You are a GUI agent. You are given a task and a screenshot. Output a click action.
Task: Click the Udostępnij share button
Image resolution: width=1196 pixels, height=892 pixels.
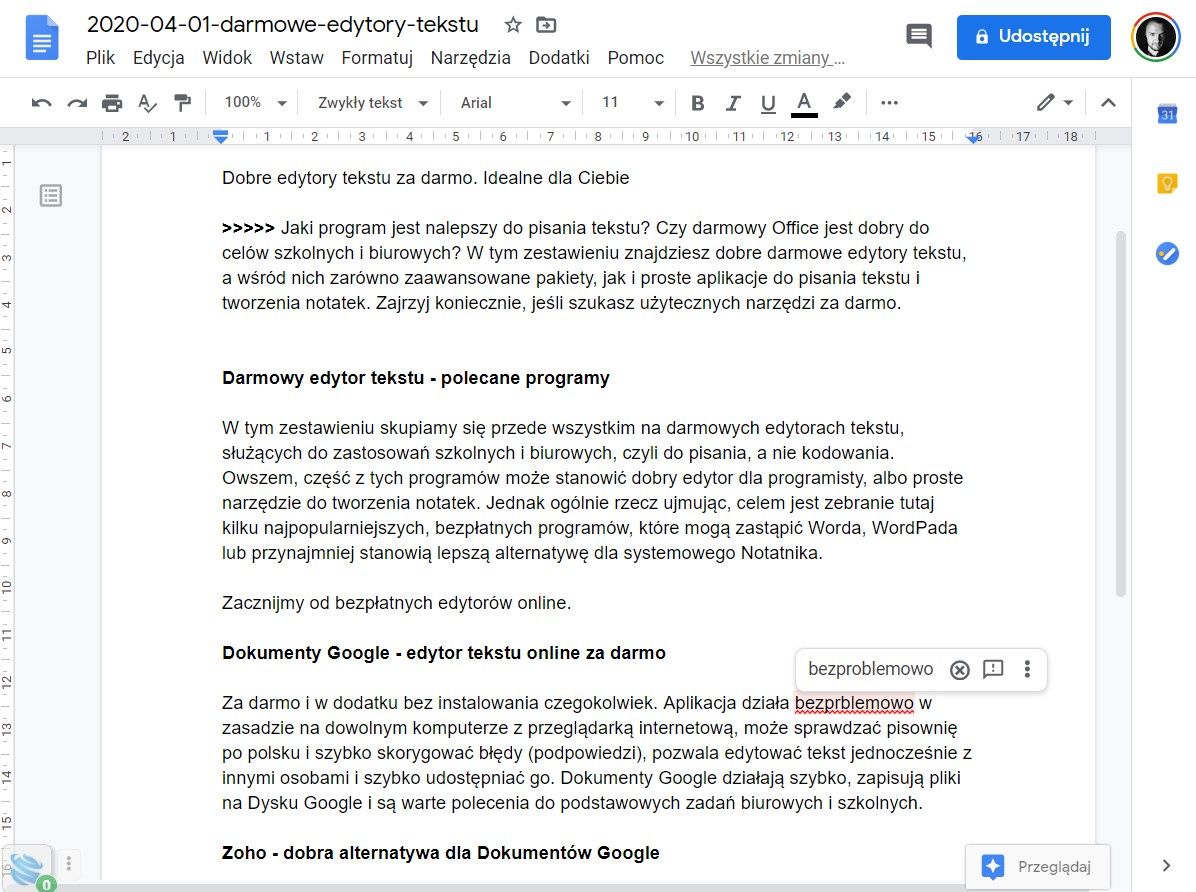1034,37
